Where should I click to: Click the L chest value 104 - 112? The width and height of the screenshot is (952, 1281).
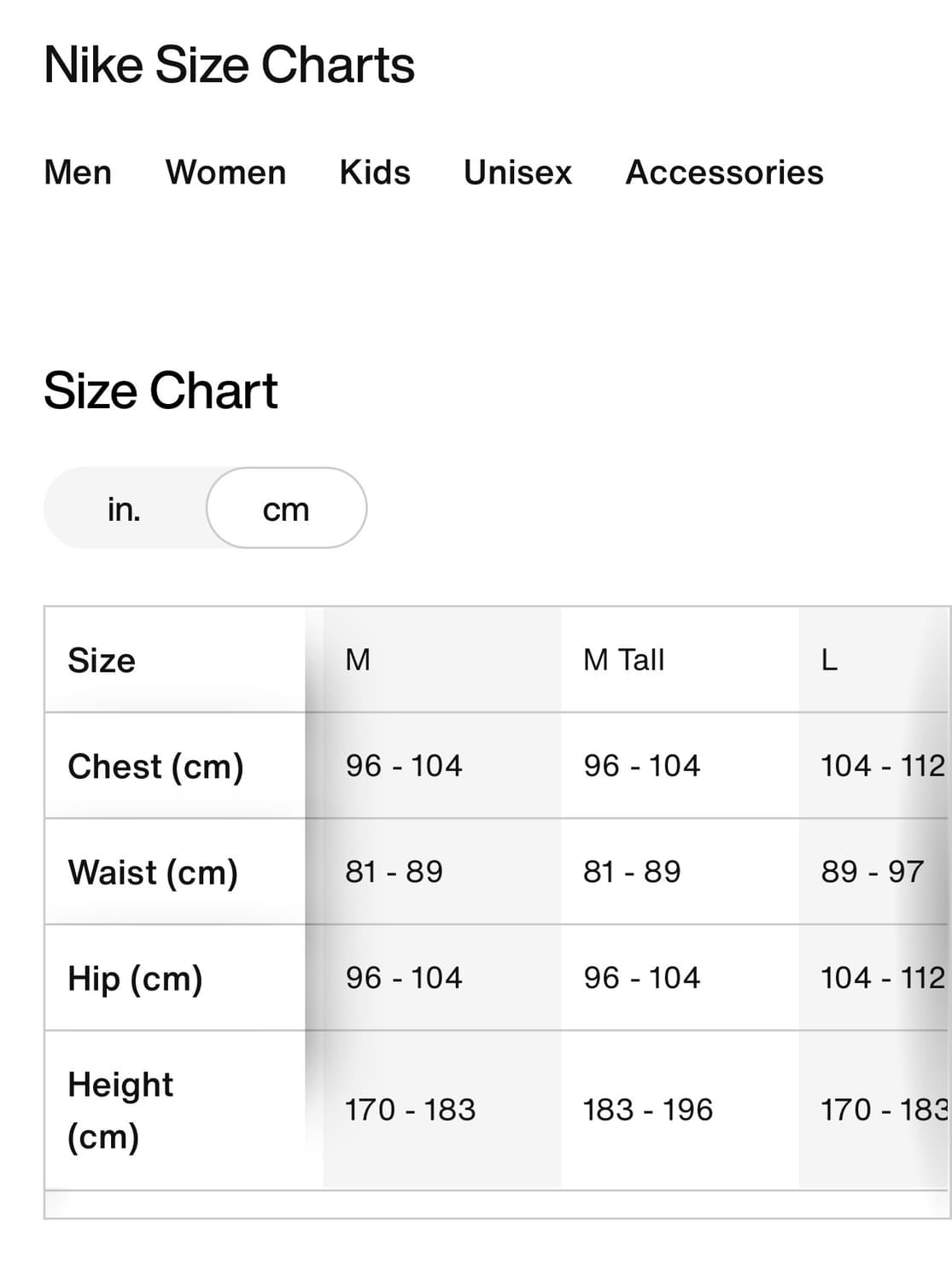(882, 766)
